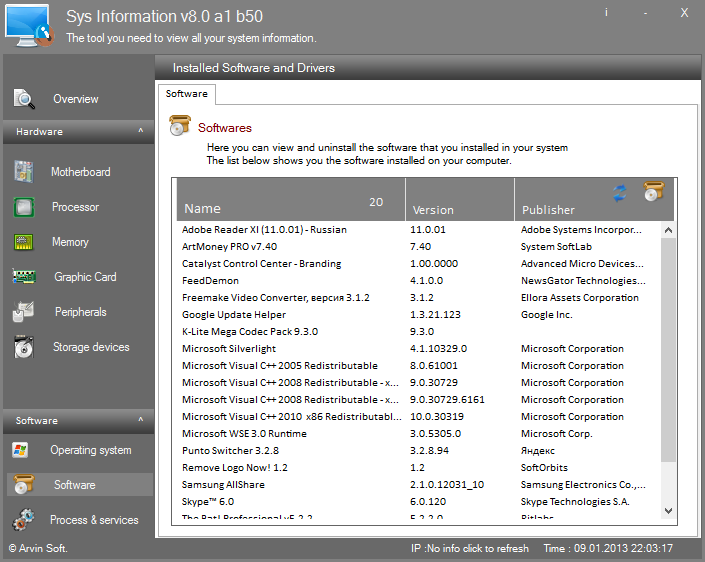Click the Storage devices disk icon

(x=23, y=347)
